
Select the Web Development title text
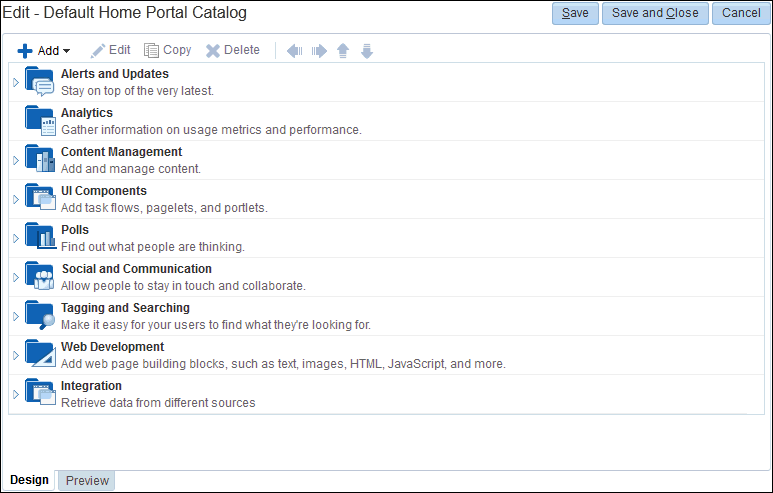112,347
